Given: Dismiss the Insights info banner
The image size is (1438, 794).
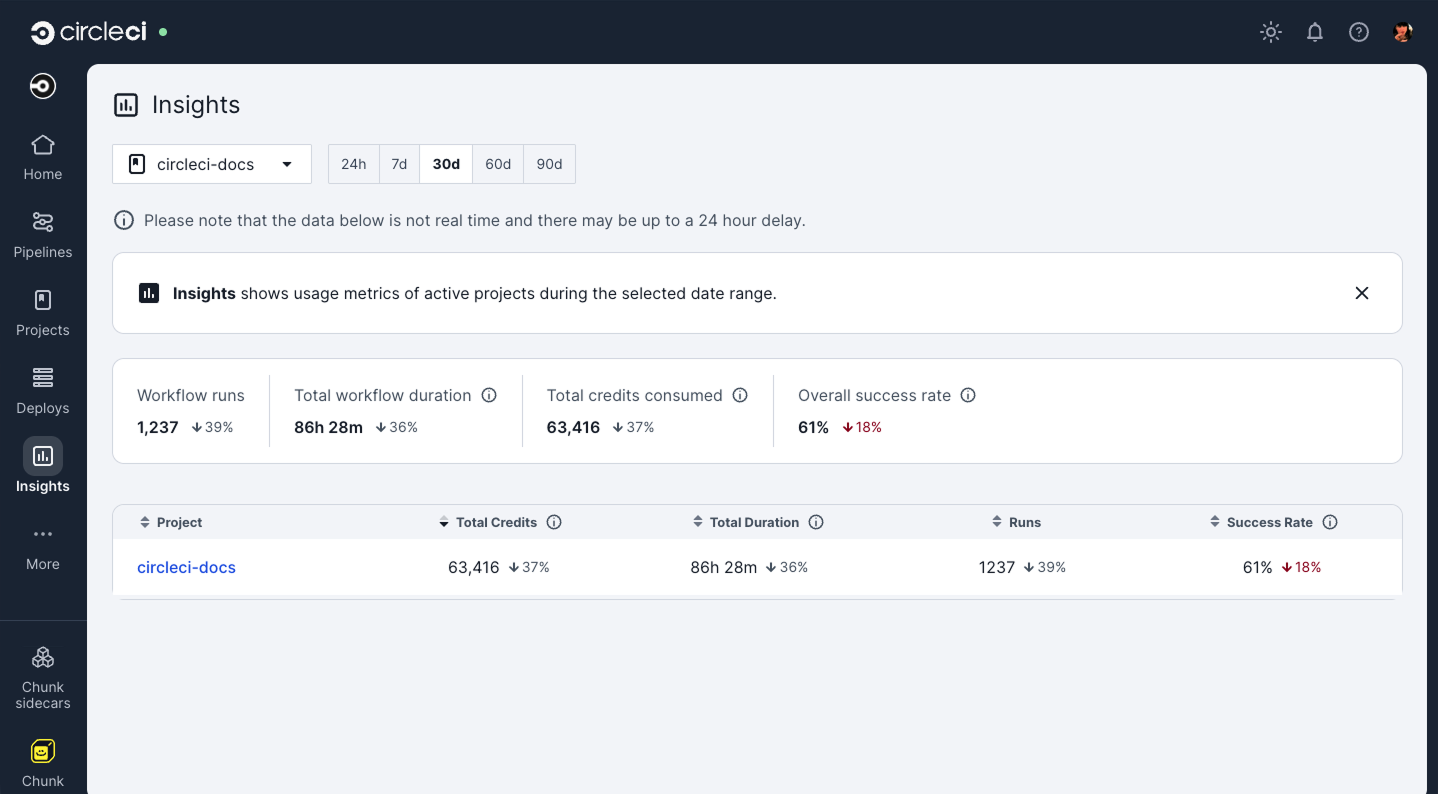Looking at the screenshot, I should 1362,293.
